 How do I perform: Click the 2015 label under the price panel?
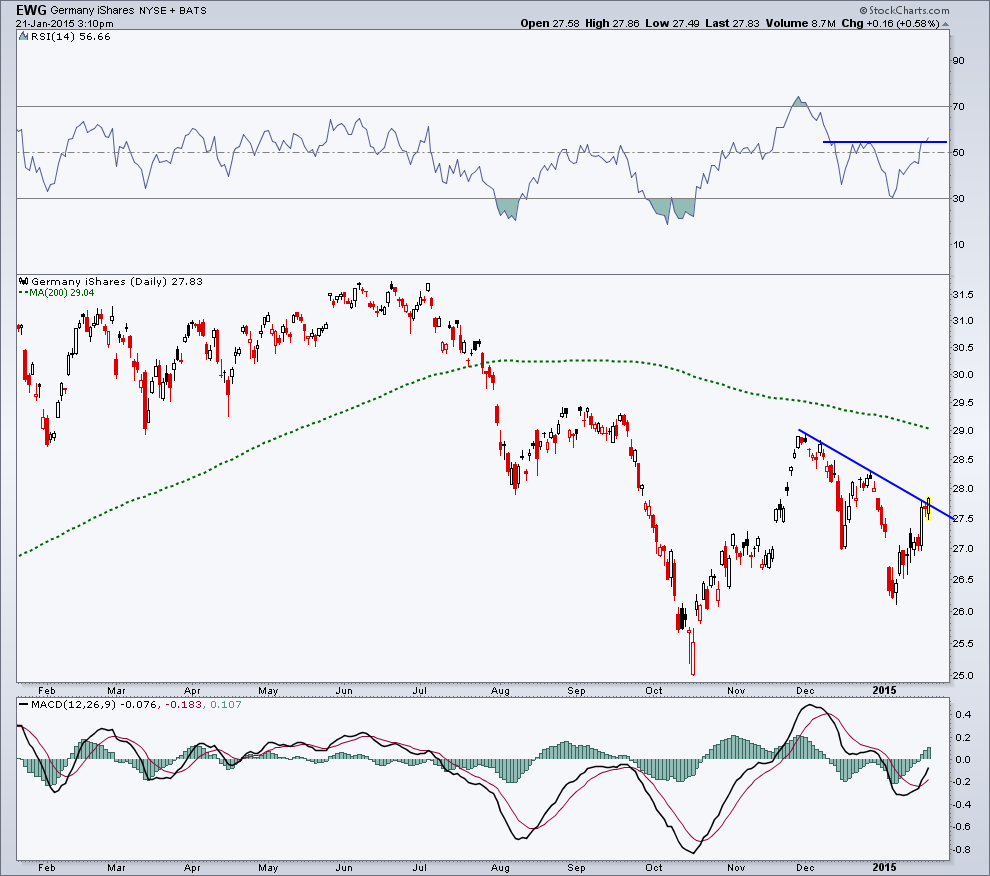[885, 690]
